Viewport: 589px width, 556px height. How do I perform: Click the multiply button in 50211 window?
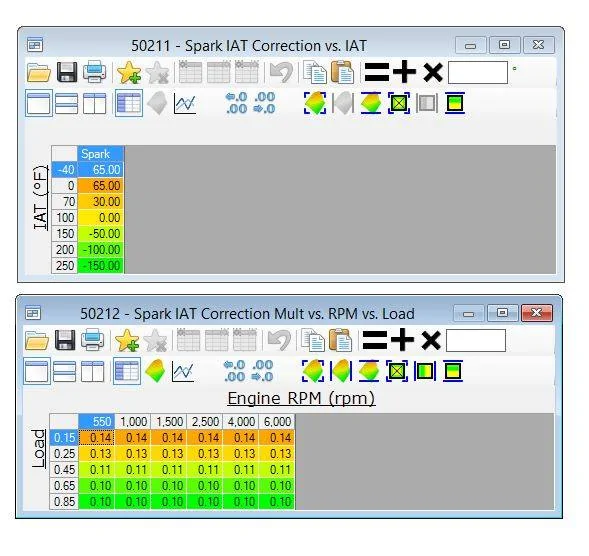coord(433,73)
